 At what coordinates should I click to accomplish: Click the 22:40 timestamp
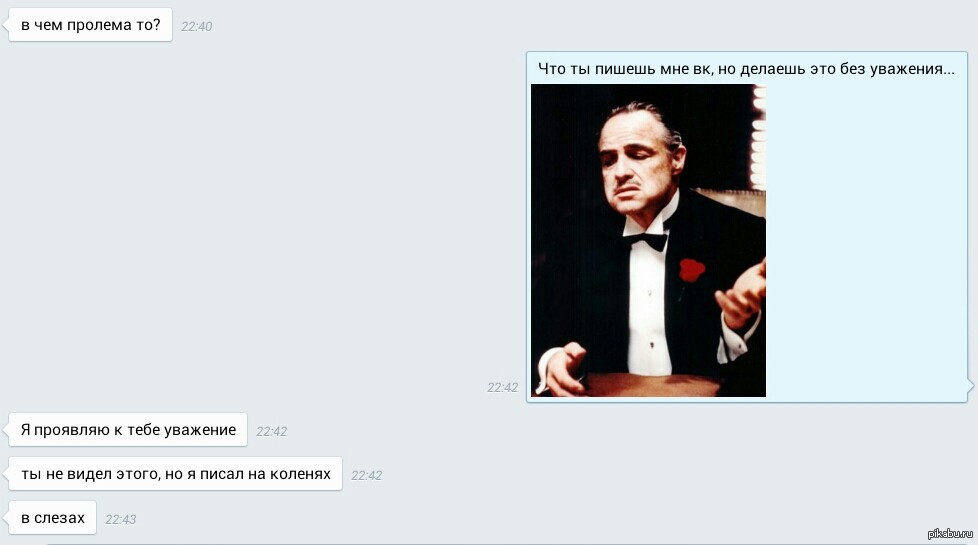(196, 26)
